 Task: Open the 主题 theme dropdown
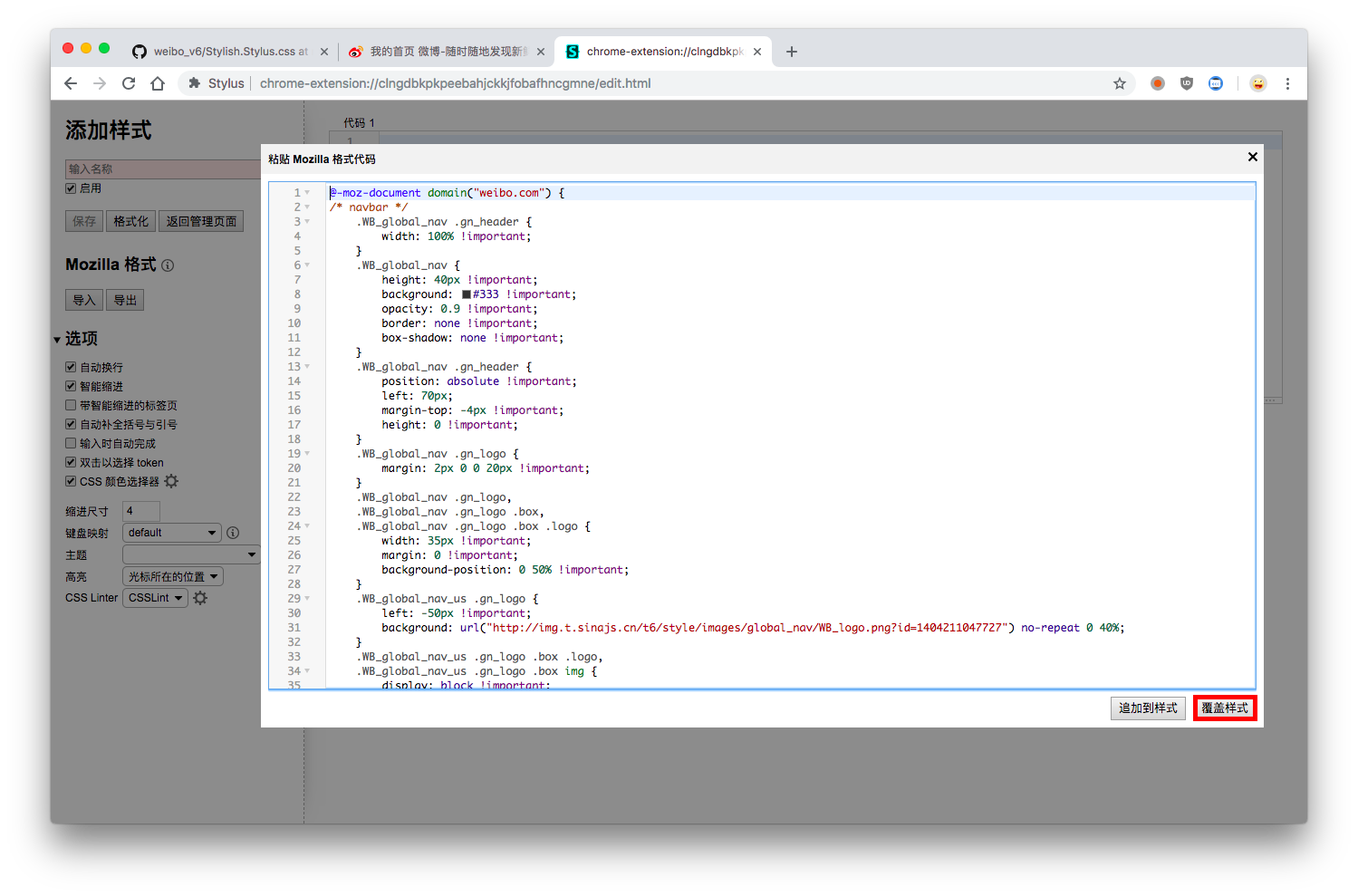(191, 554)
